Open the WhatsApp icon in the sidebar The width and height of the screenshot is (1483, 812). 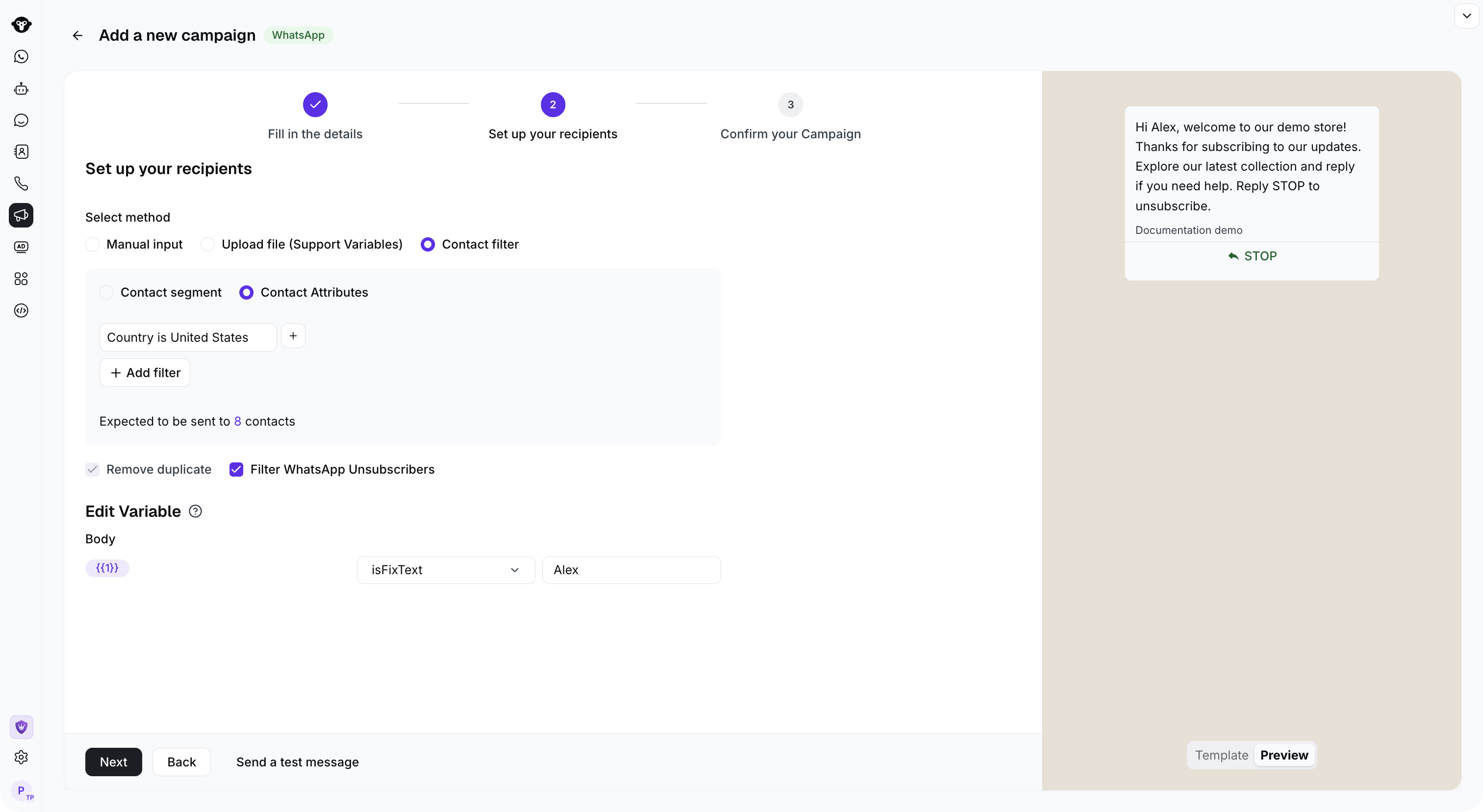click(x=21, y=56)
